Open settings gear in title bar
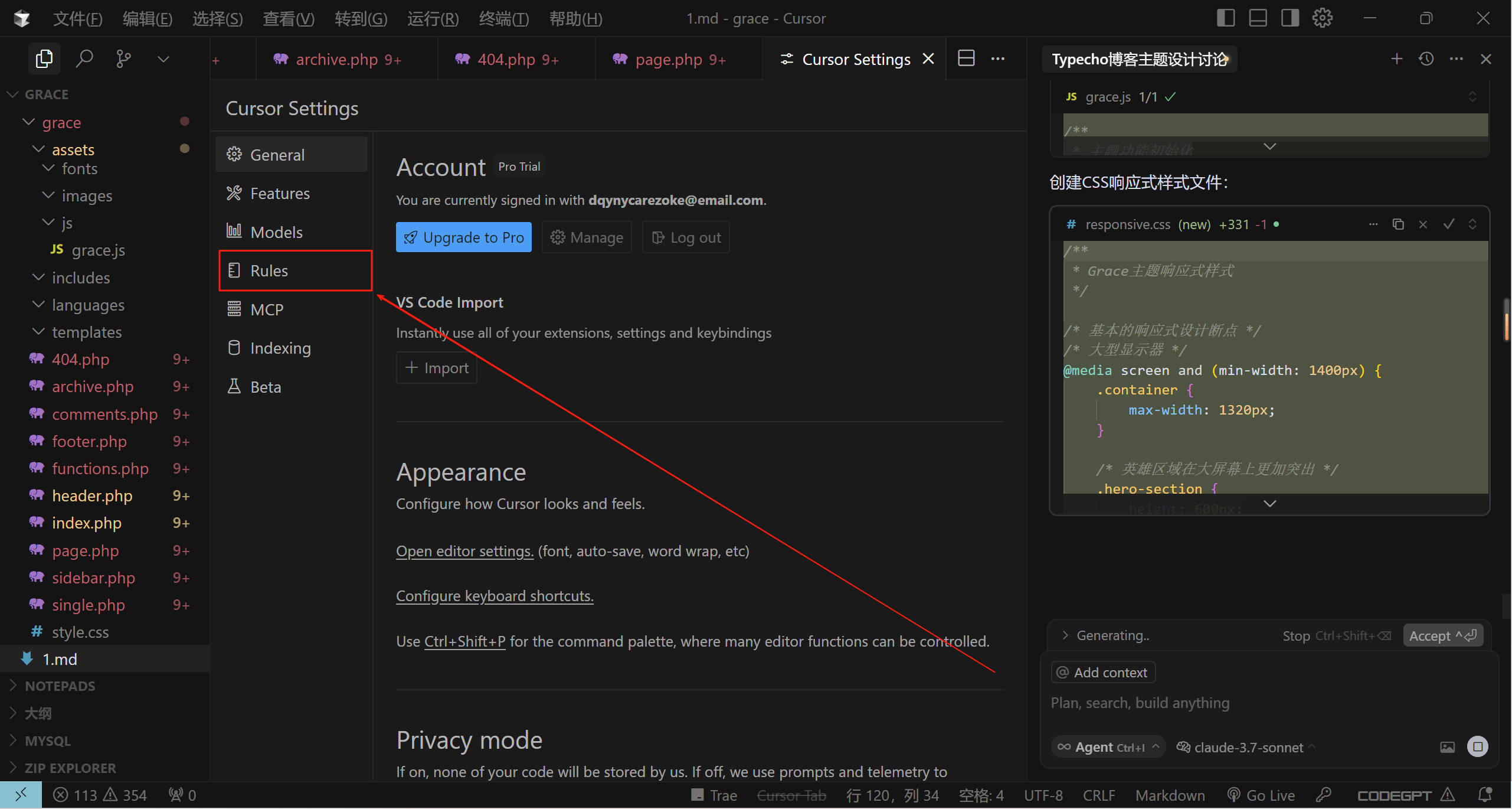 click(1322, 18)
